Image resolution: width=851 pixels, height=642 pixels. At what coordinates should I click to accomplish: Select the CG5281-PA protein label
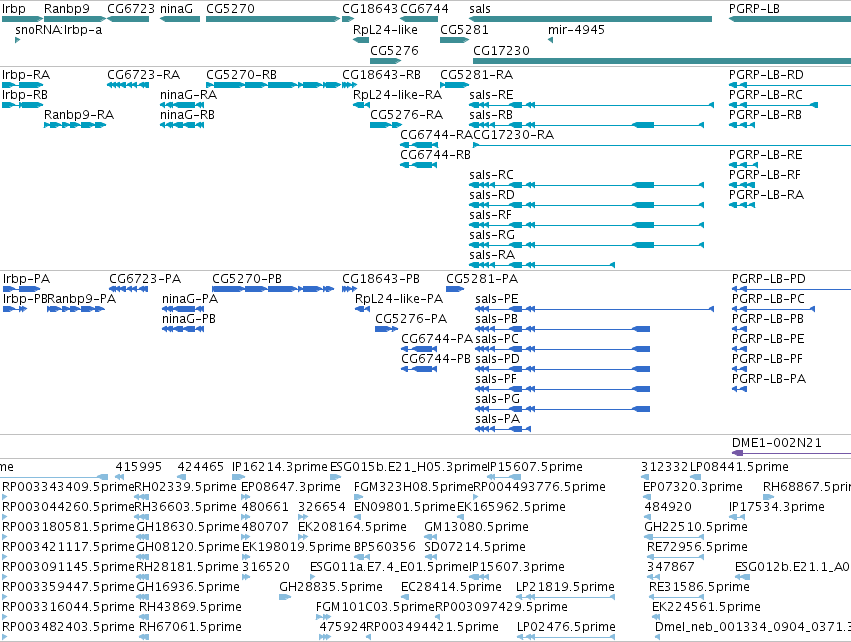482,279
